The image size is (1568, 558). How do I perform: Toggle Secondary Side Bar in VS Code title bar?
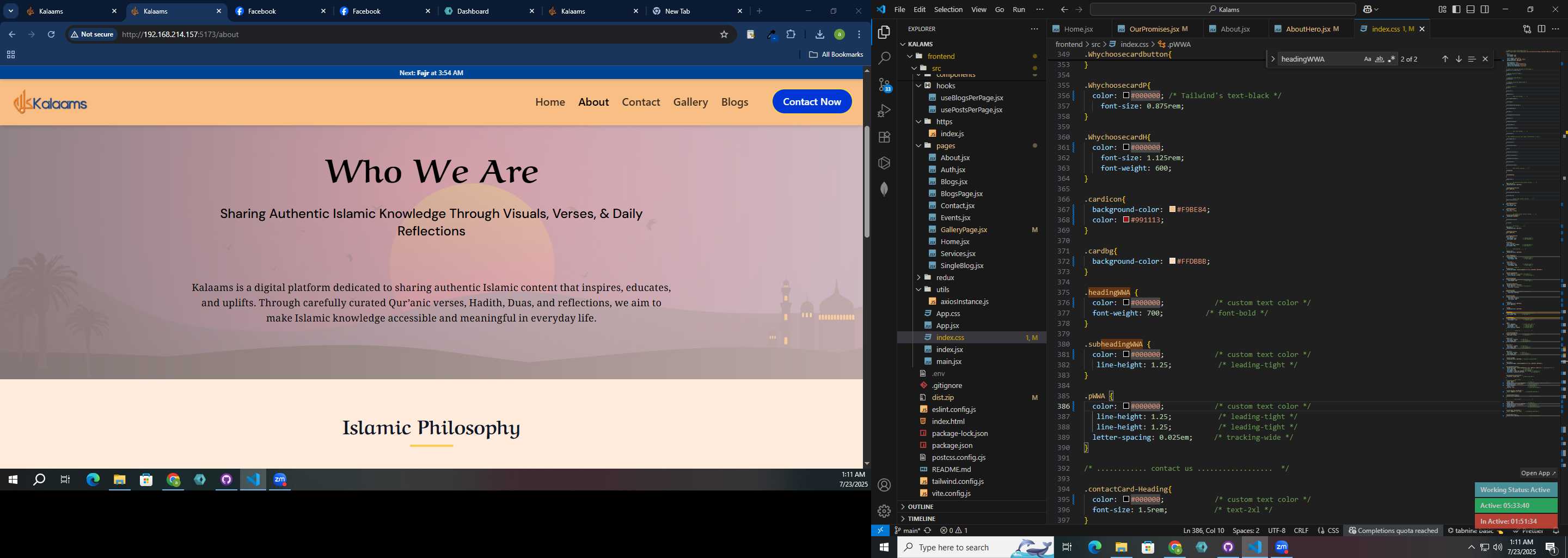click(x=1485, y=9)
